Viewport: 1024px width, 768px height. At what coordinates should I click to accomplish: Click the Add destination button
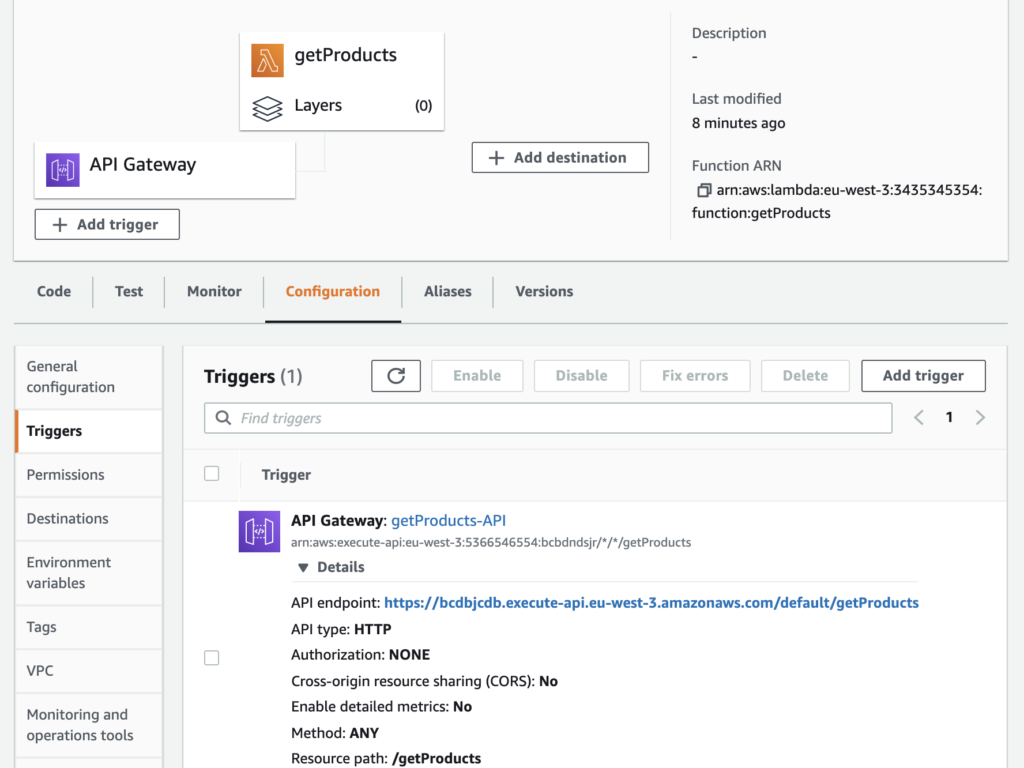pyautogui.click(x=560, y=157)
